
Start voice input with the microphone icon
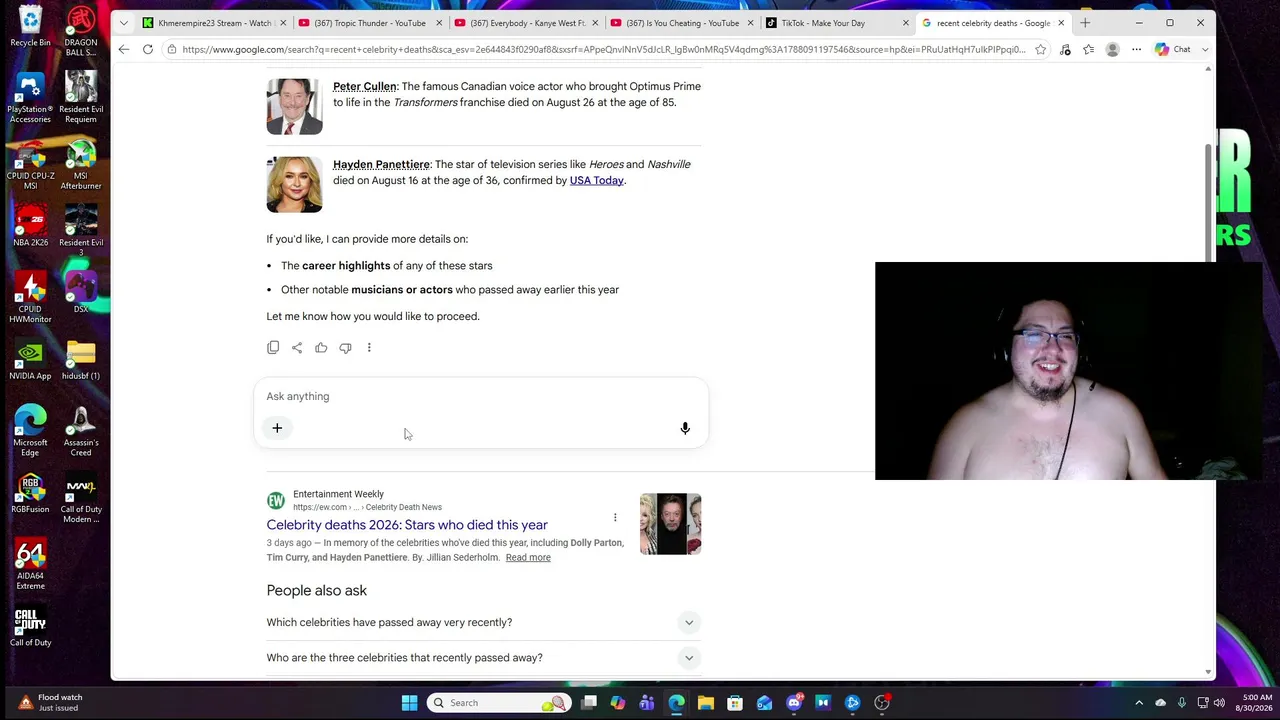(685, 428)
